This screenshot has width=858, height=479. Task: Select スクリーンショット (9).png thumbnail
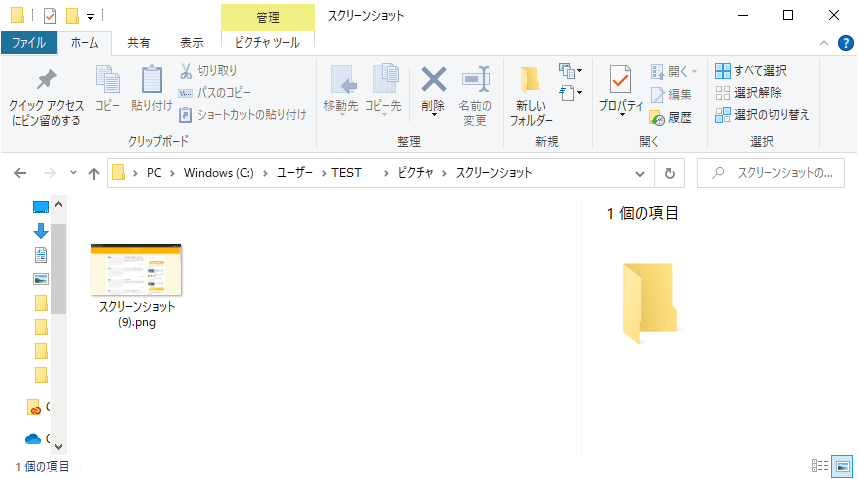click(136, 270)
